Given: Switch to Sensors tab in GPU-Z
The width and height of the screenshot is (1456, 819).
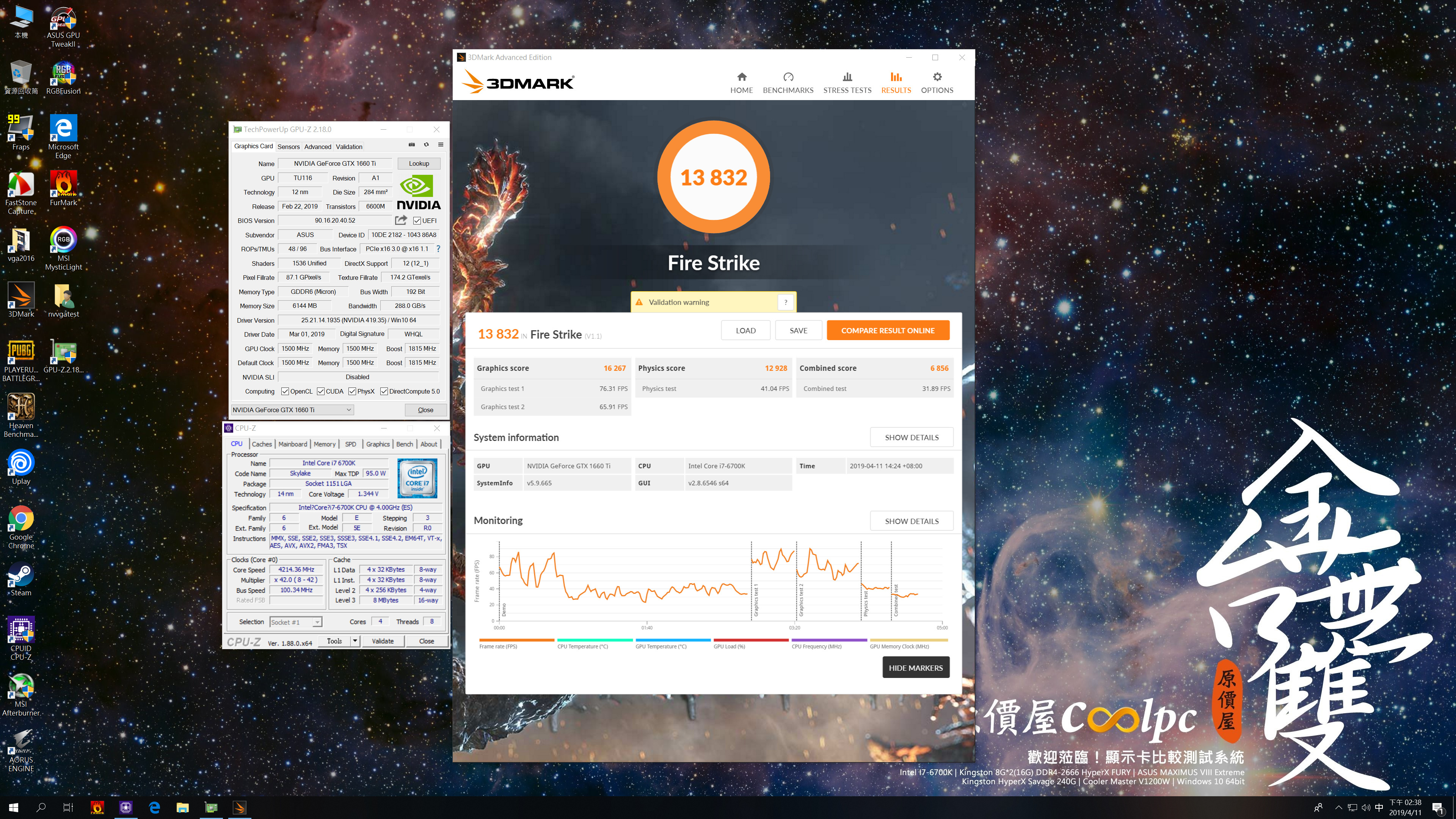Looking at the screenshot, I should pyautogui.click(x=288, y=146).
